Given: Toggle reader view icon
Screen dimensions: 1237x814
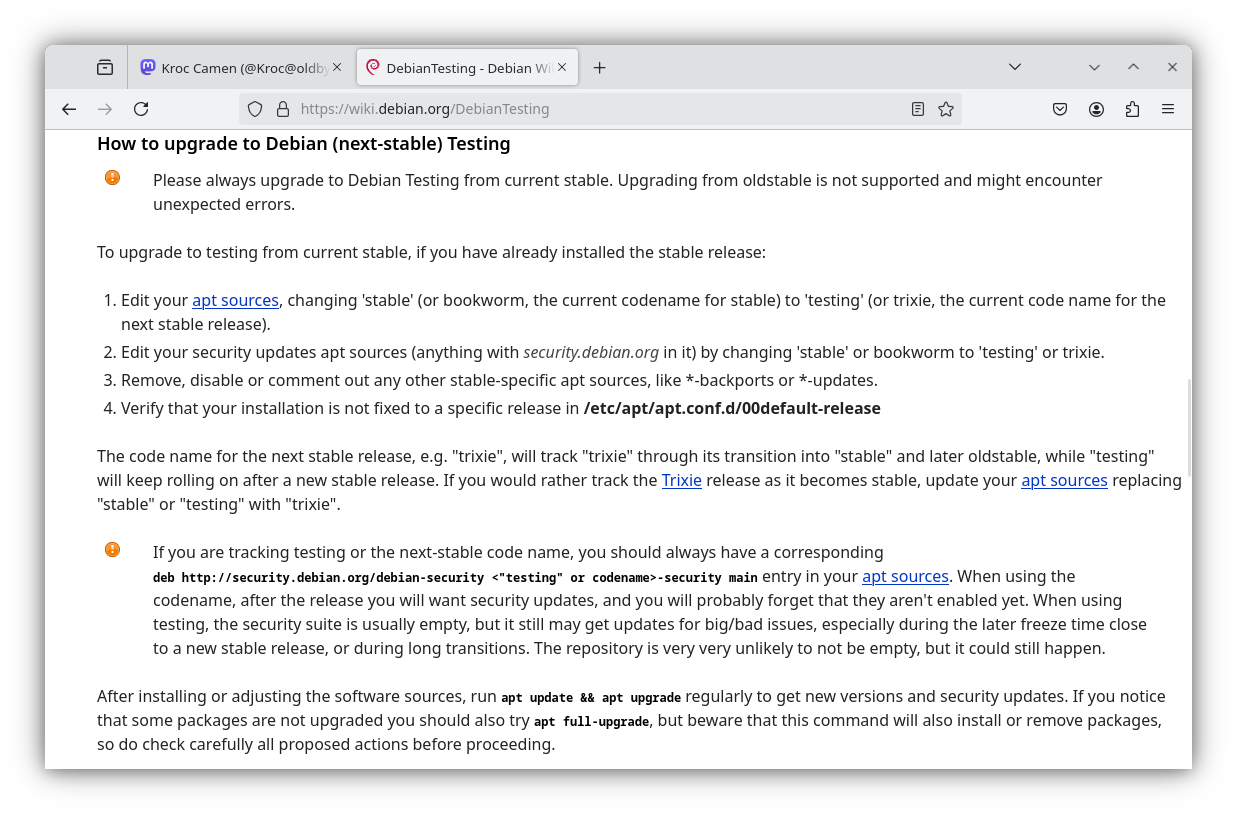Looking at the screenshot, I should tap(918, 109).
